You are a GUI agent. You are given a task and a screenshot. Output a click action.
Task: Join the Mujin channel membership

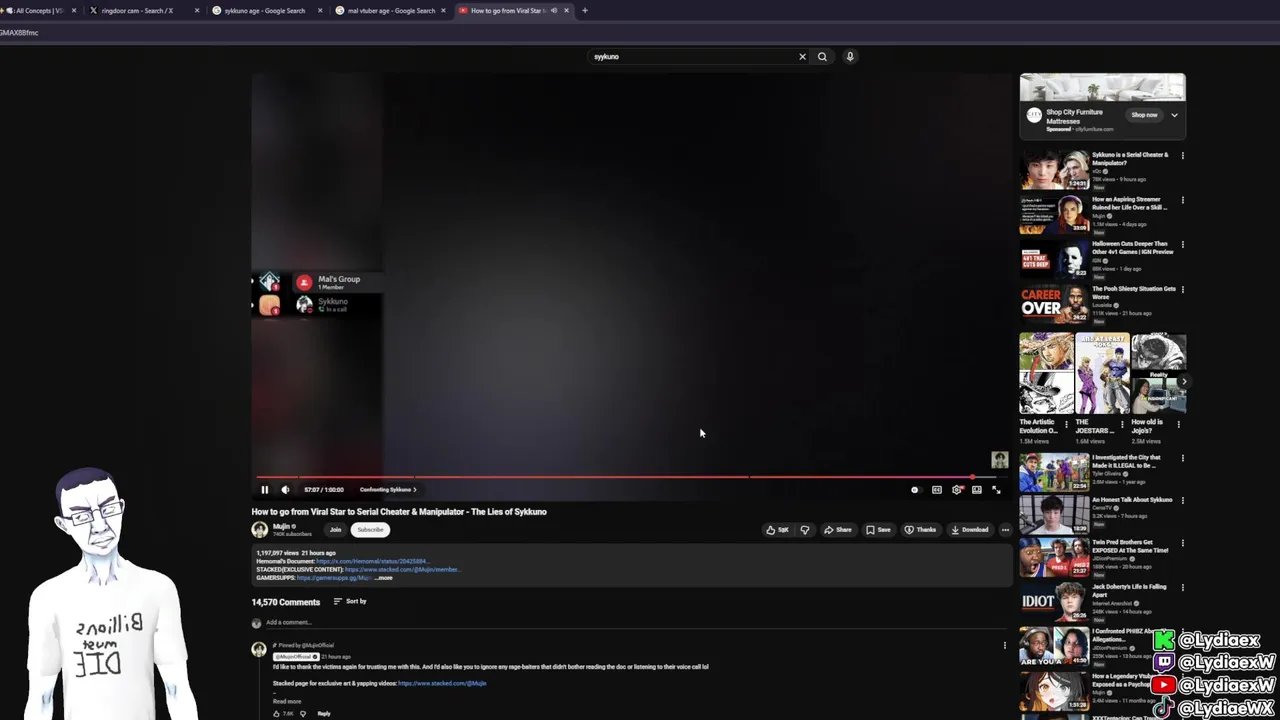click(x=335, y=530)
